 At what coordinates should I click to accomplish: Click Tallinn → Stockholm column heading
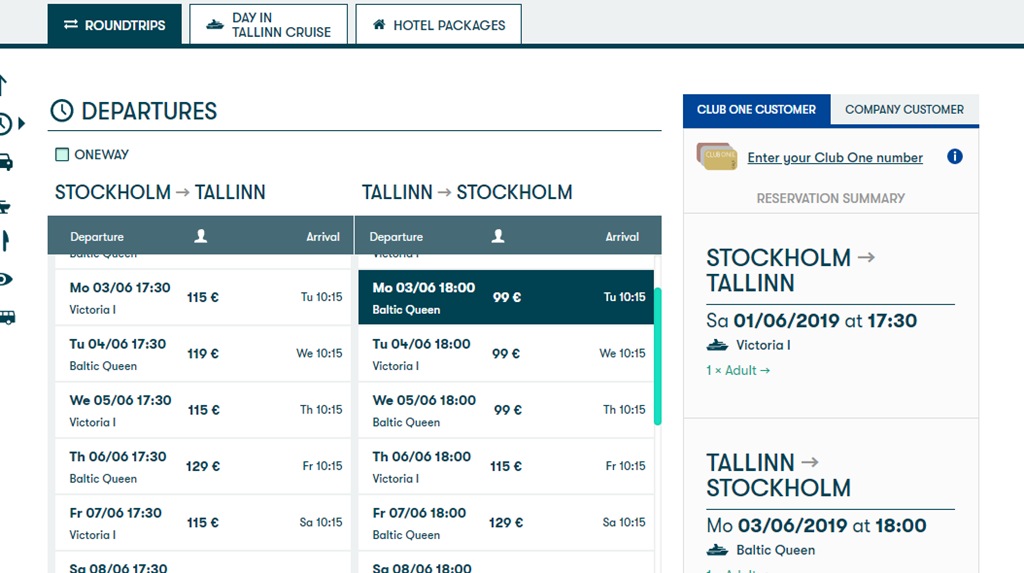tap(467, 192)
